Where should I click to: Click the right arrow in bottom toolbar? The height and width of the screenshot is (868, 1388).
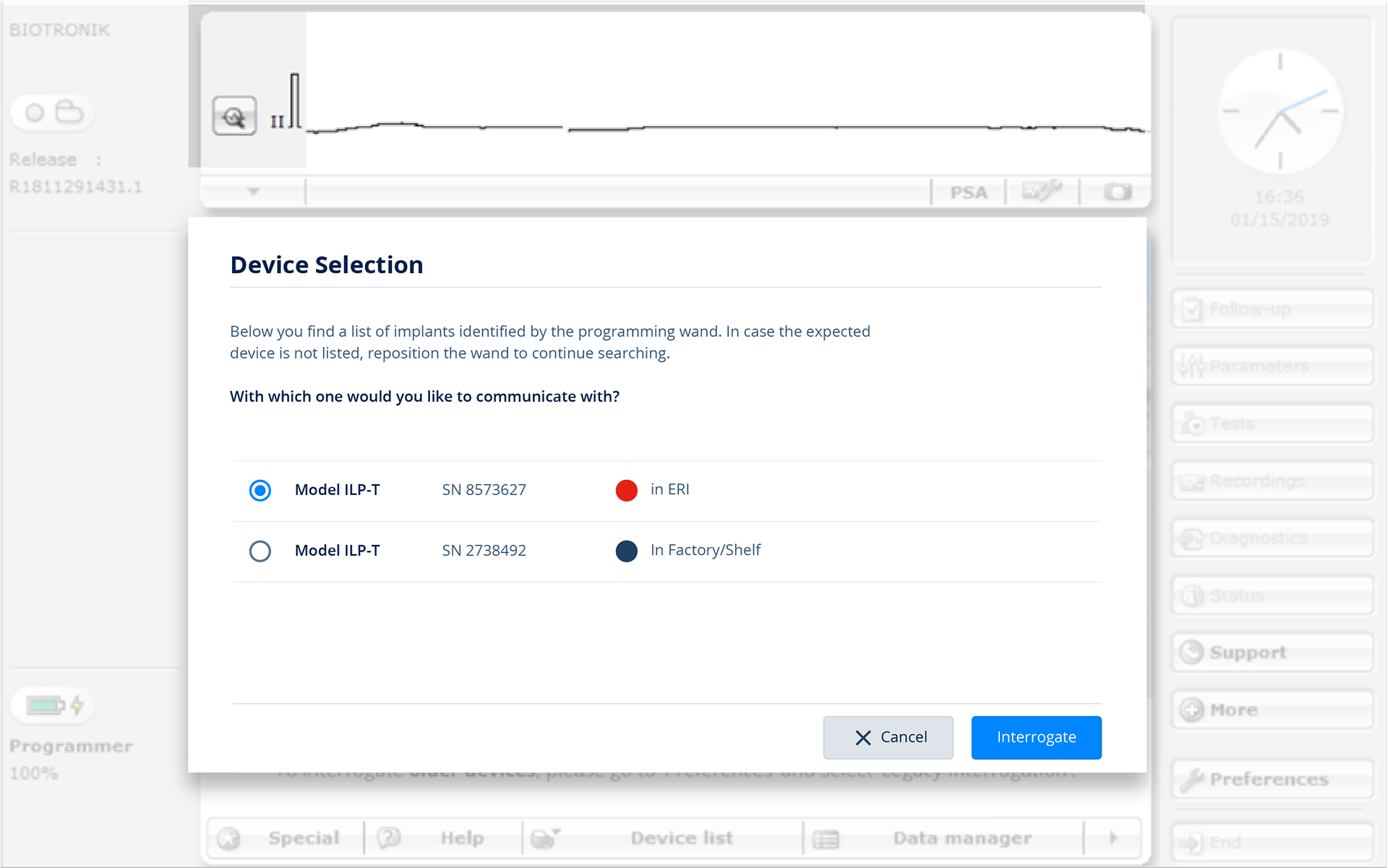pyautogui.click(x=1113, y=838)
